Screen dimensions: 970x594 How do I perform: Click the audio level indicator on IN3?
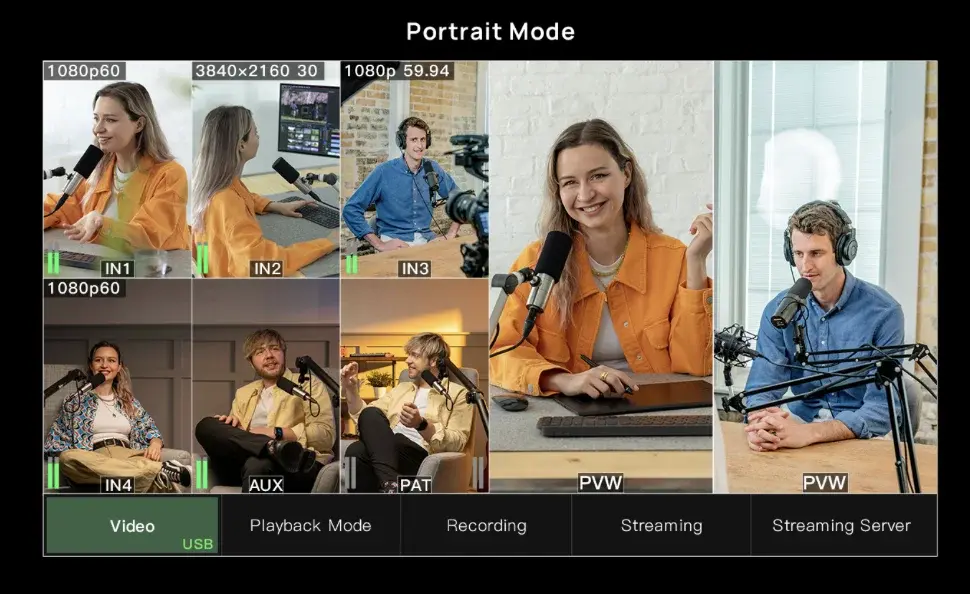pos(351,264)
